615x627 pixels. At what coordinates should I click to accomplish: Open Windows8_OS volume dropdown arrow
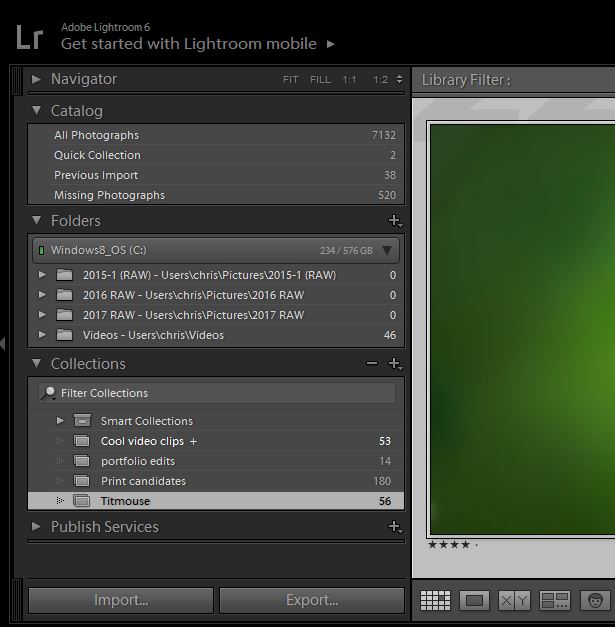tap(388, 250)
